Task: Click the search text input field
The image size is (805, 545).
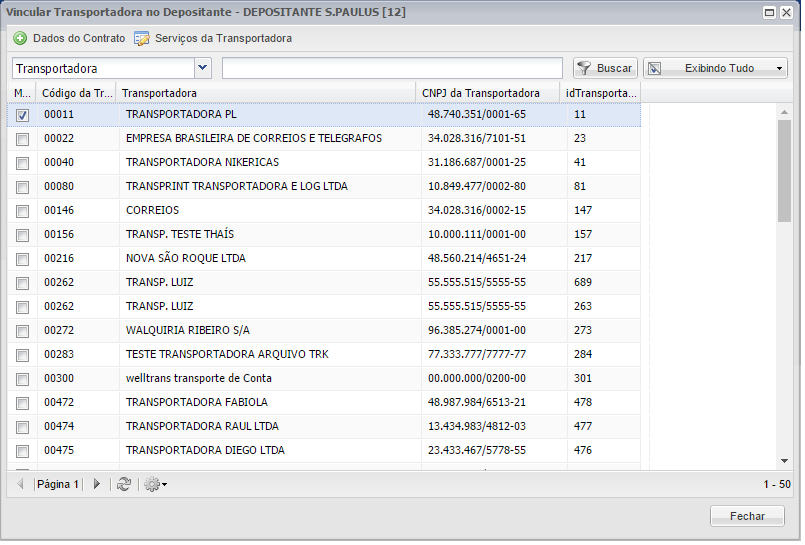Action: (392, 68)
